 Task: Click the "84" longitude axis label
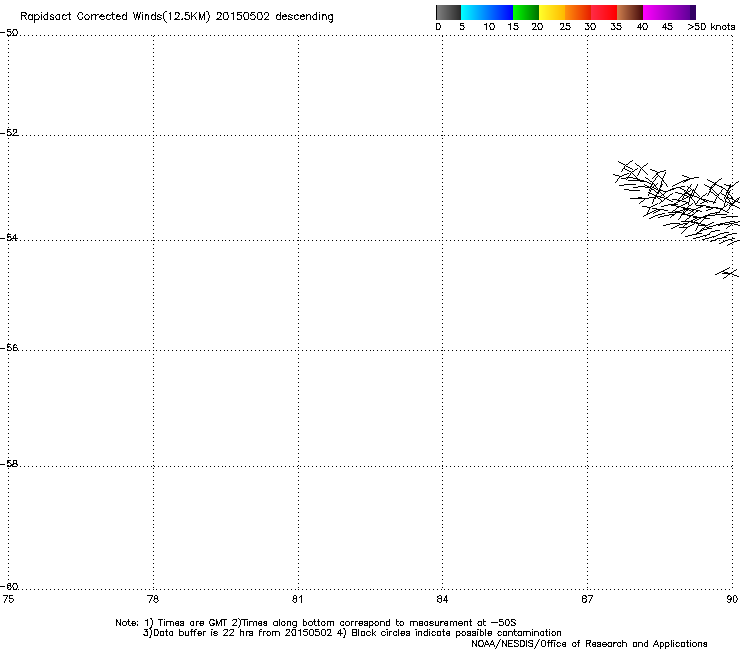coord(442,599)
